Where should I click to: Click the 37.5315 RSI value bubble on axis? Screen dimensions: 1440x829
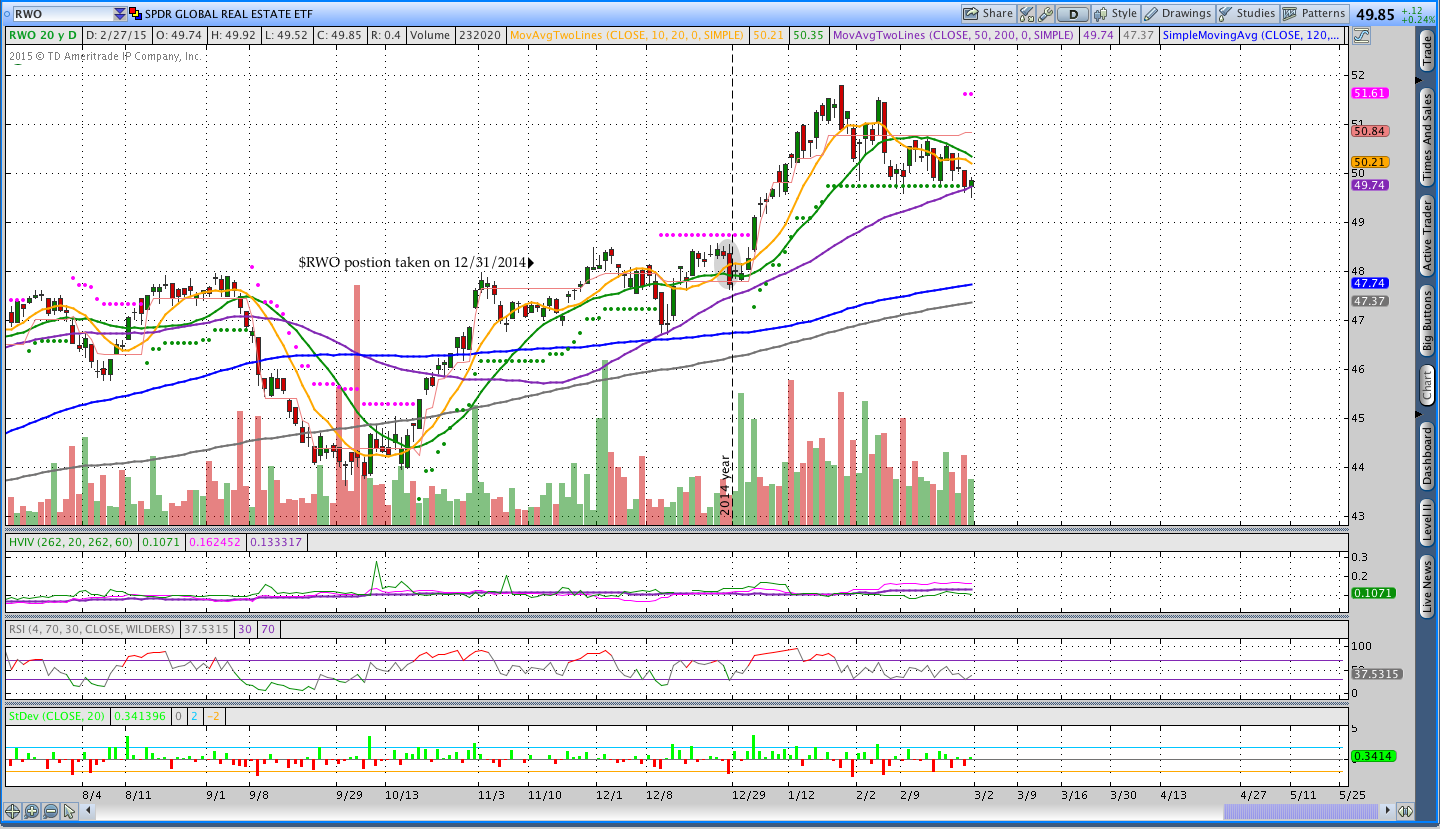(x=1377, y=674)
